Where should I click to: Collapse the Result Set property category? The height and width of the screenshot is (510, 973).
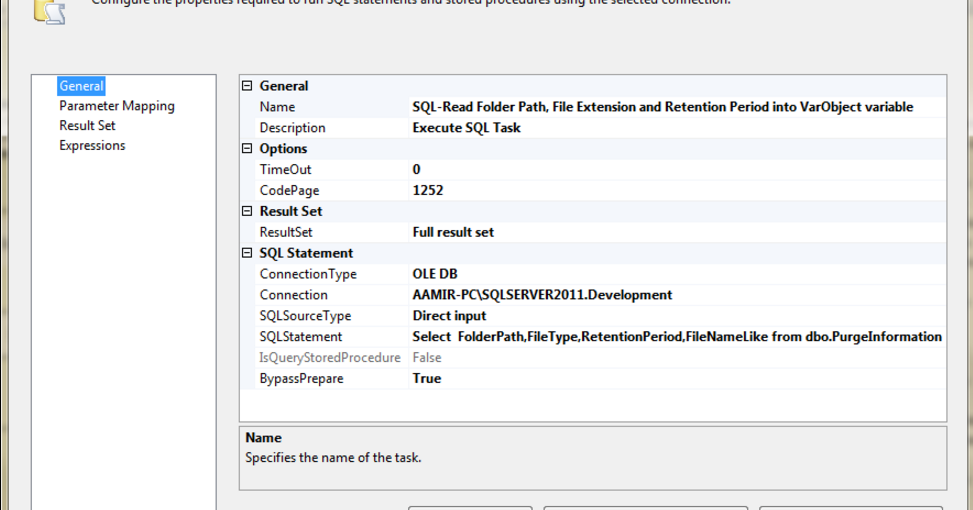pyautogui.click(x=247, y=211)
